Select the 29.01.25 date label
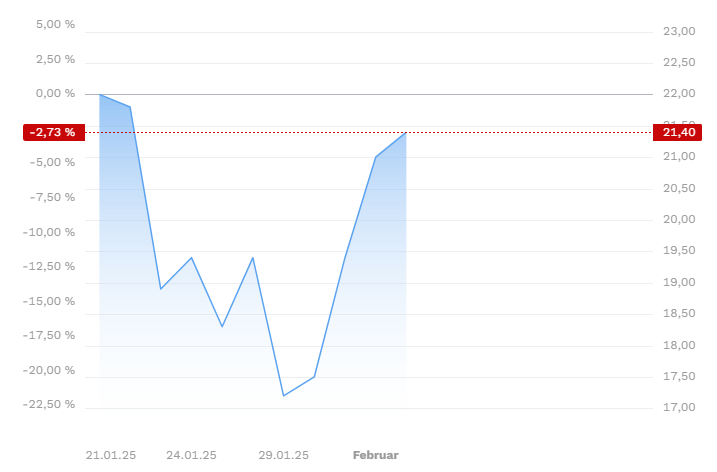Viewport: 717px width, 472px height. [x=284, y=455]
